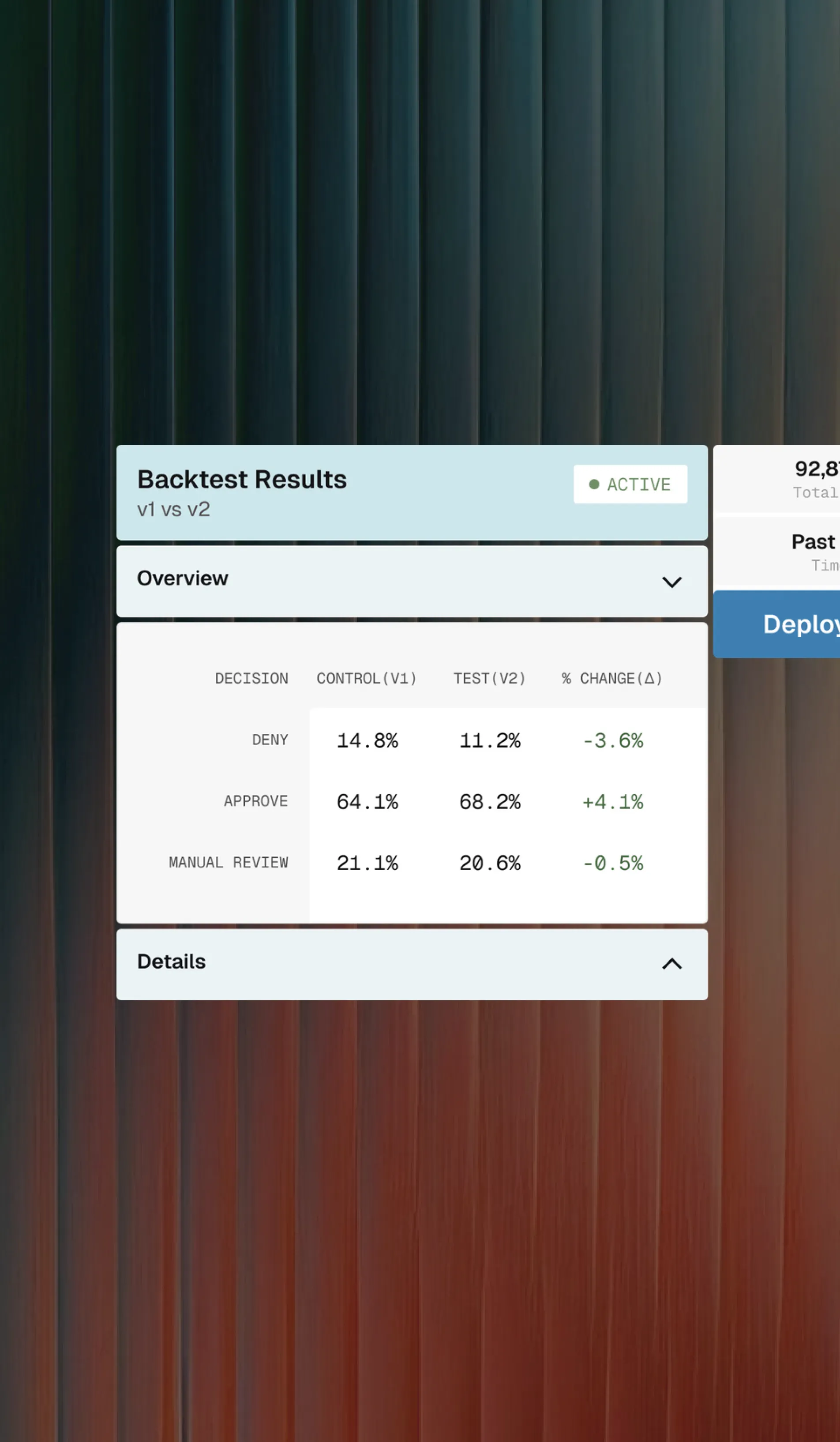Click the 64.1% approve control value

367,802
